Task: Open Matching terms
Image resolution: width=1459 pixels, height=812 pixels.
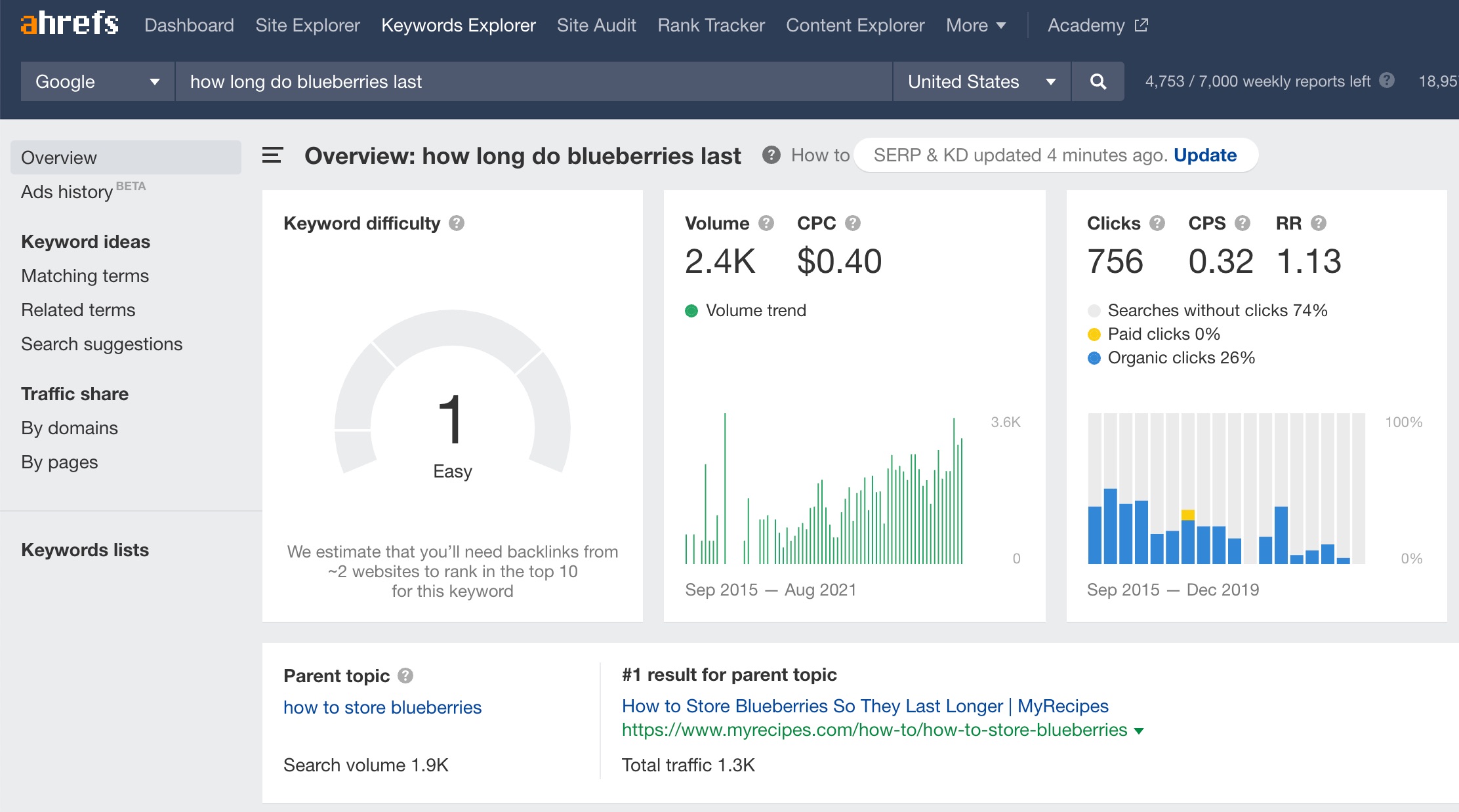Action: click(85, 275)
